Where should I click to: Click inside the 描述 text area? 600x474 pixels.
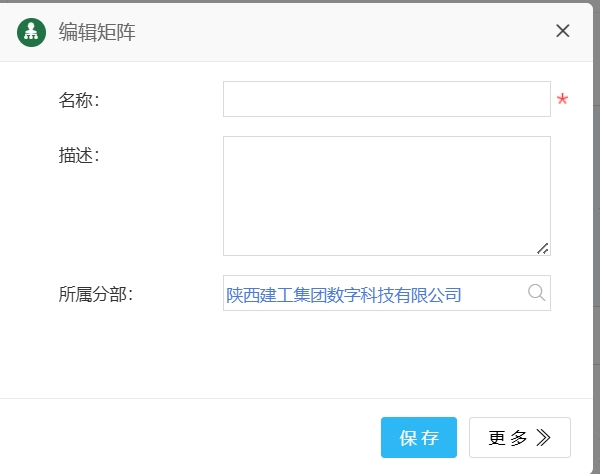point(386,195)
